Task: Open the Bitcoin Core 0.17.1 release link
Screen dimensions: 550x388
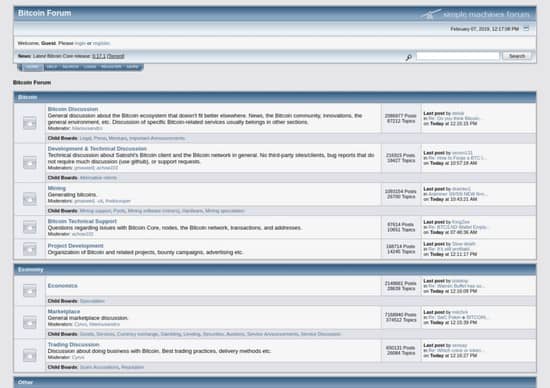Action: coord(99,56)
